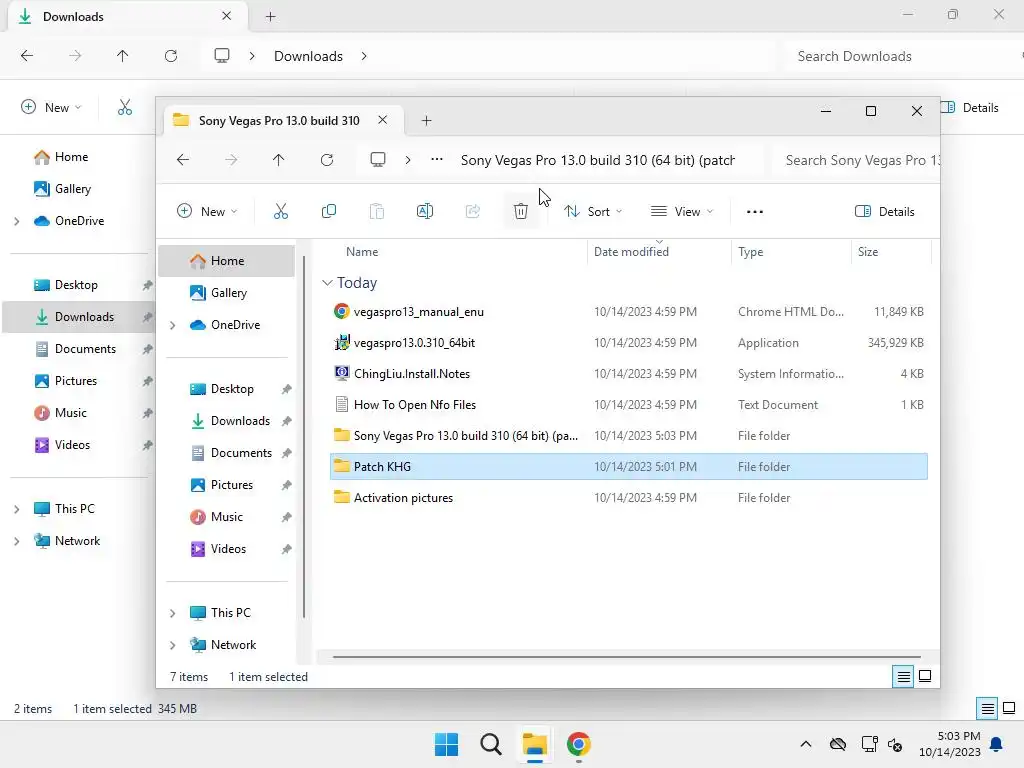Open taskbar Search
This screenshot has height=768, width=1024.
490,744
